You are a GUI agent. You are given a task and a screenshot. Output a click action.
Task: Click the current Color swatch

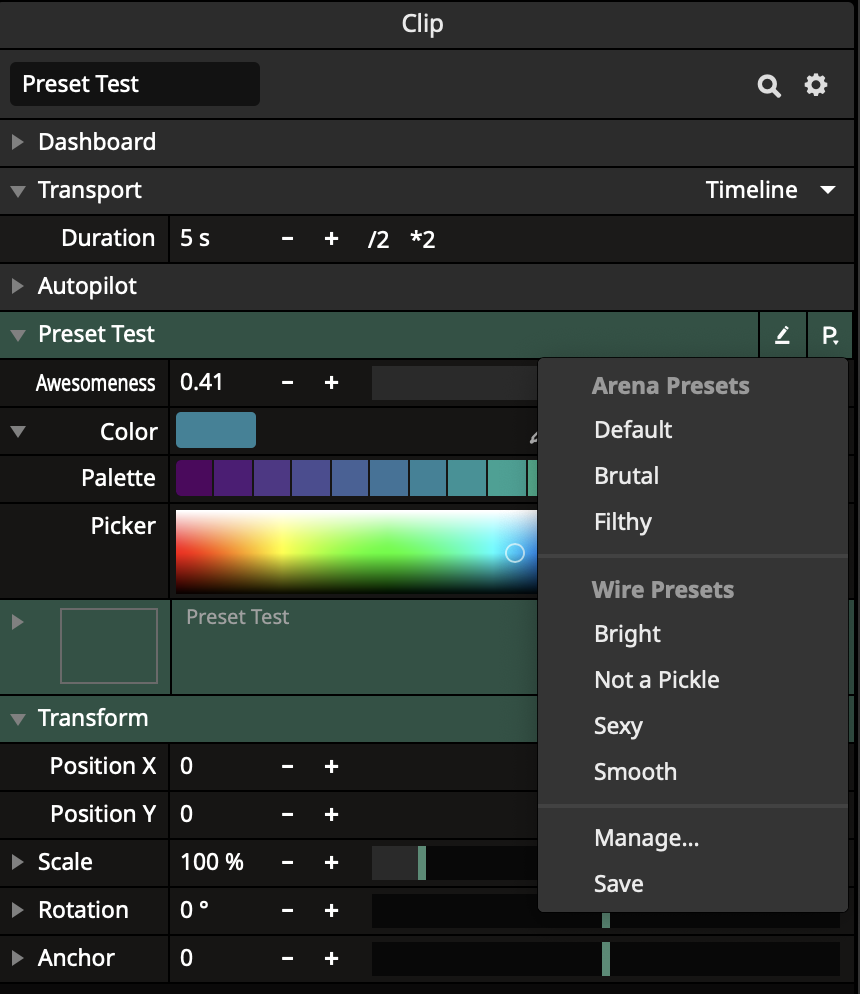point(216,430)
